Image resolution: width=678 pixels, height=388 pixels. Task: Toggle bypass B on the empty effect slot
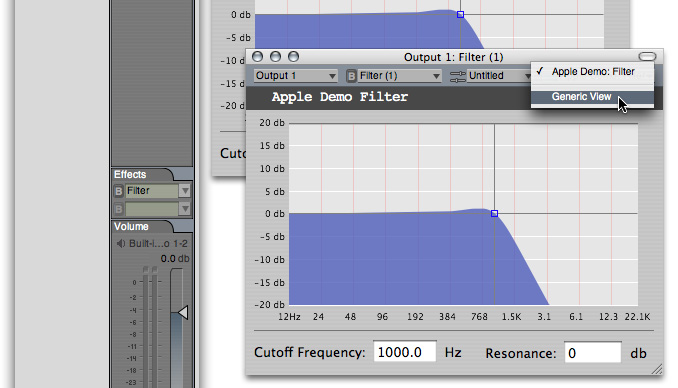click(x=118, y=209)
